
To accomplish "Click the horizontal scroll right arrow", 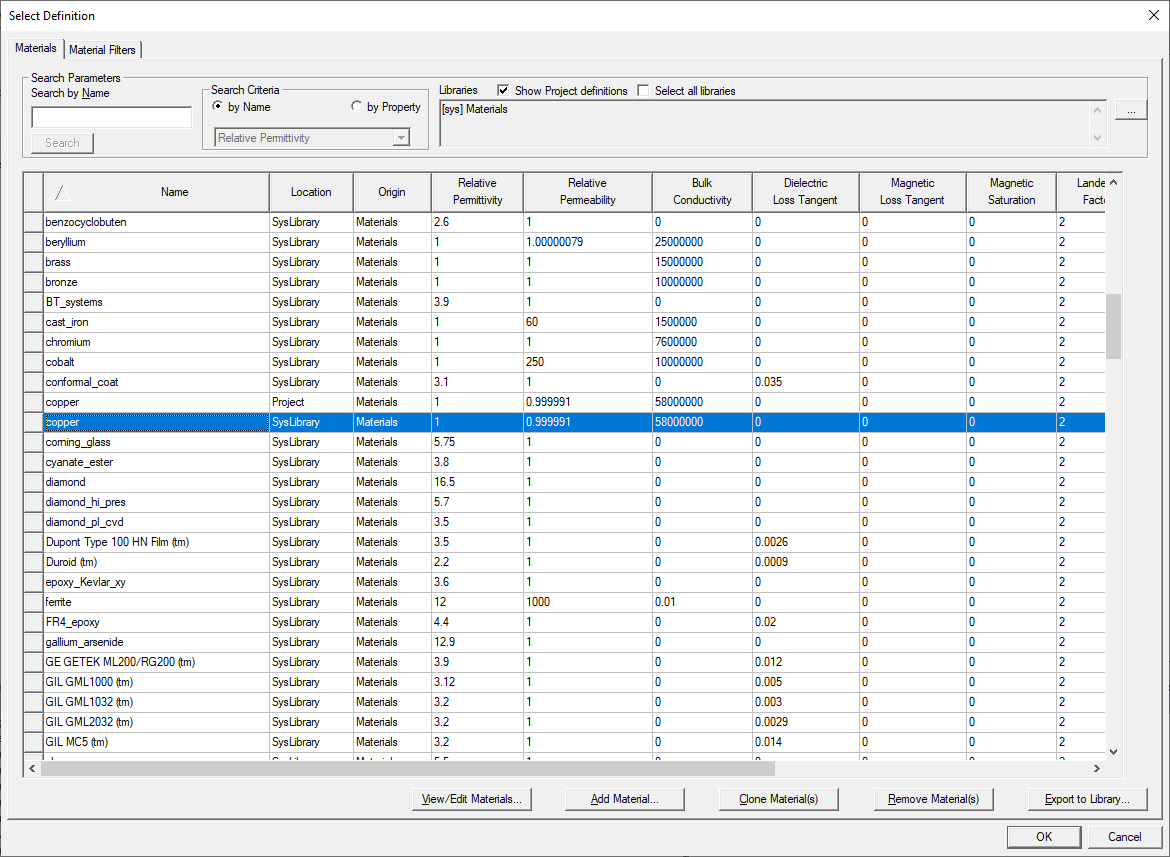I will [1096, 768].
